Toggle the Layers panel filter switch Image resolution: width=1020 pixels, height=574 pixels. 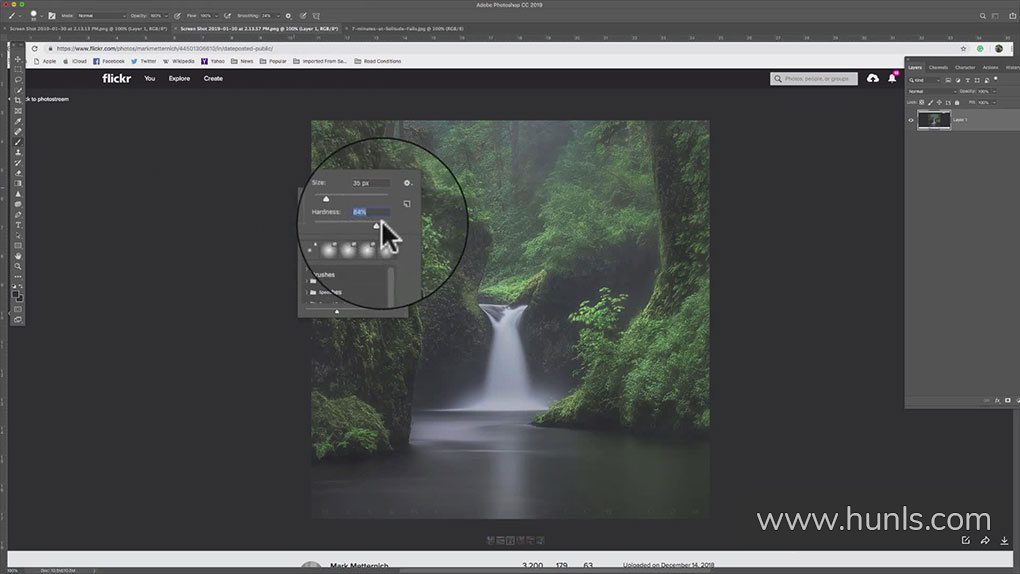click(996, 78)
